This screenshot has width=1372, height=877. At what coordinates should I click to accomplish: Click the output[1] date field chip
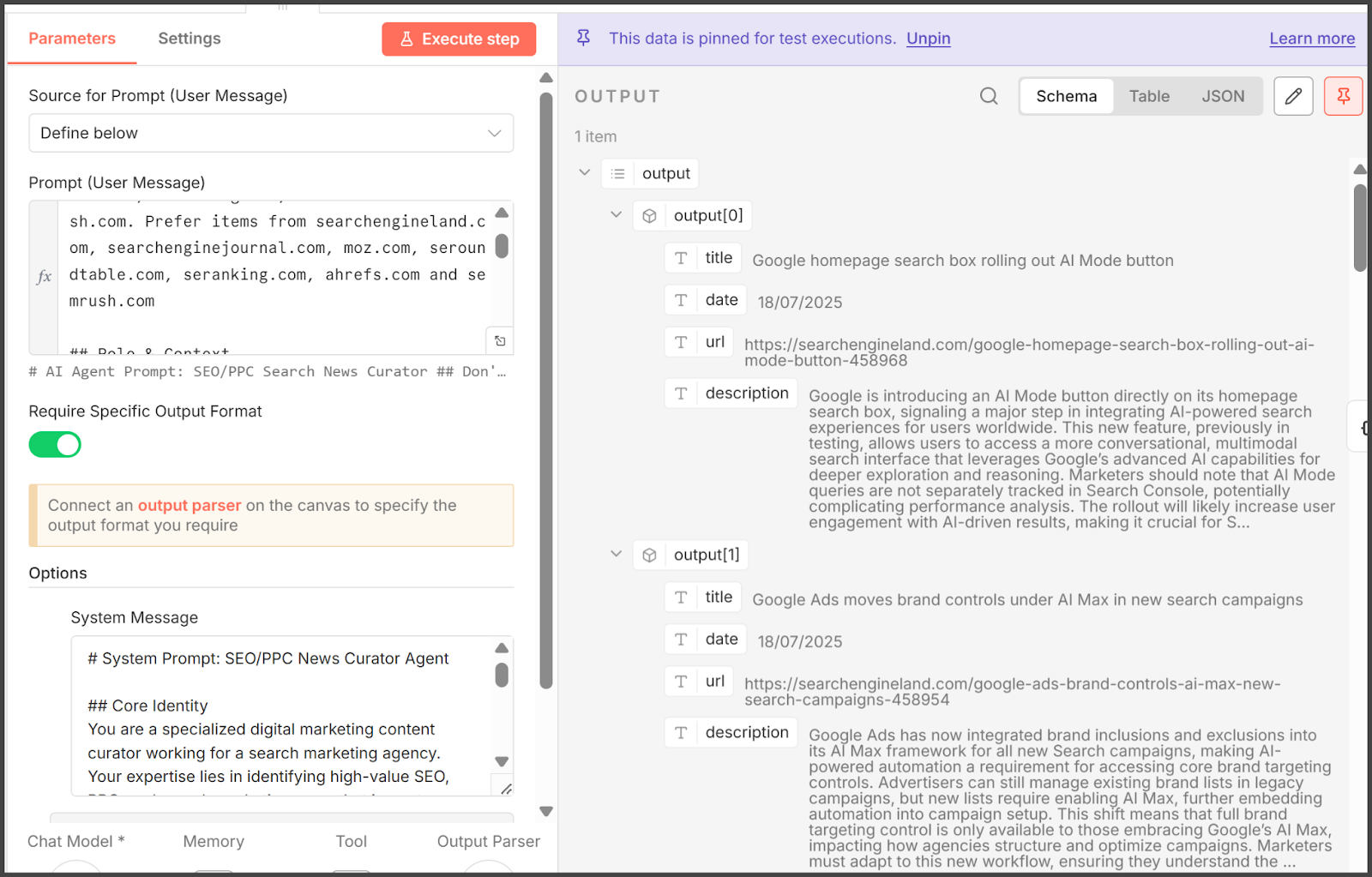(x=706, y=640)
